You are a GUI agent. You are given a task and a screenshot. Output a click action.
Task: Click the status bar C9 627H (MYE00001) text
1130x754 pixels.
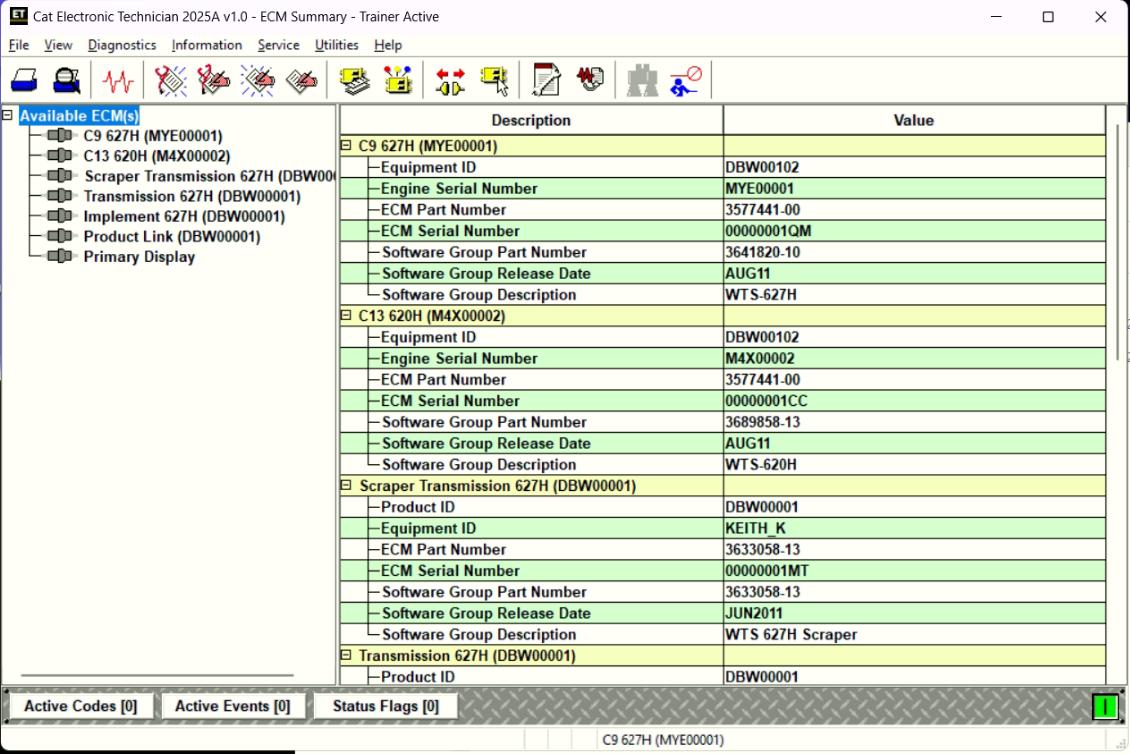pyautogui.click(x=663, y=740)
